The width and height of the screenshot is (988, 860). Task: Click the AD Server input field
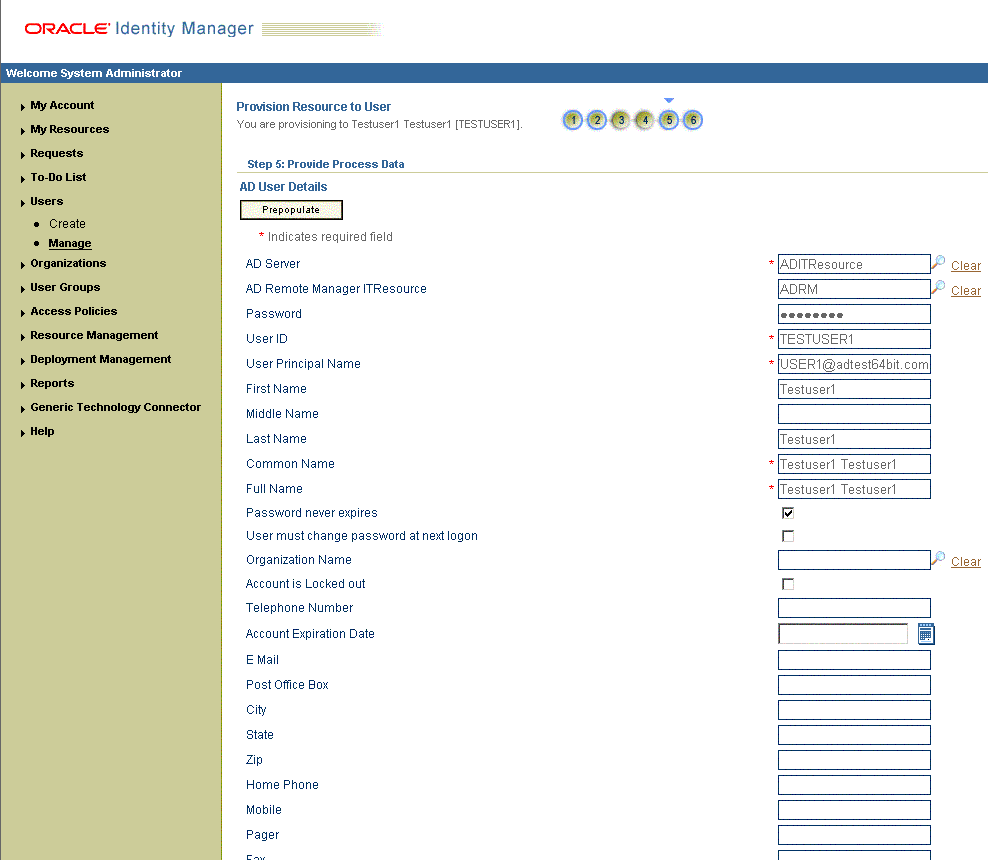(x=854, y=264)
